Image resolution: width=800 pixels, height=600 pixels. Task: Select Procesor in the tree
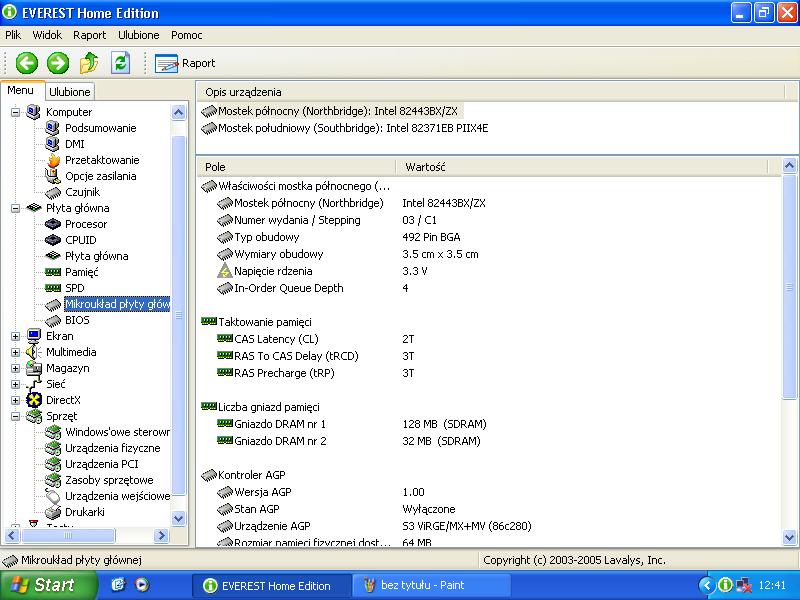tap(85, 224)
